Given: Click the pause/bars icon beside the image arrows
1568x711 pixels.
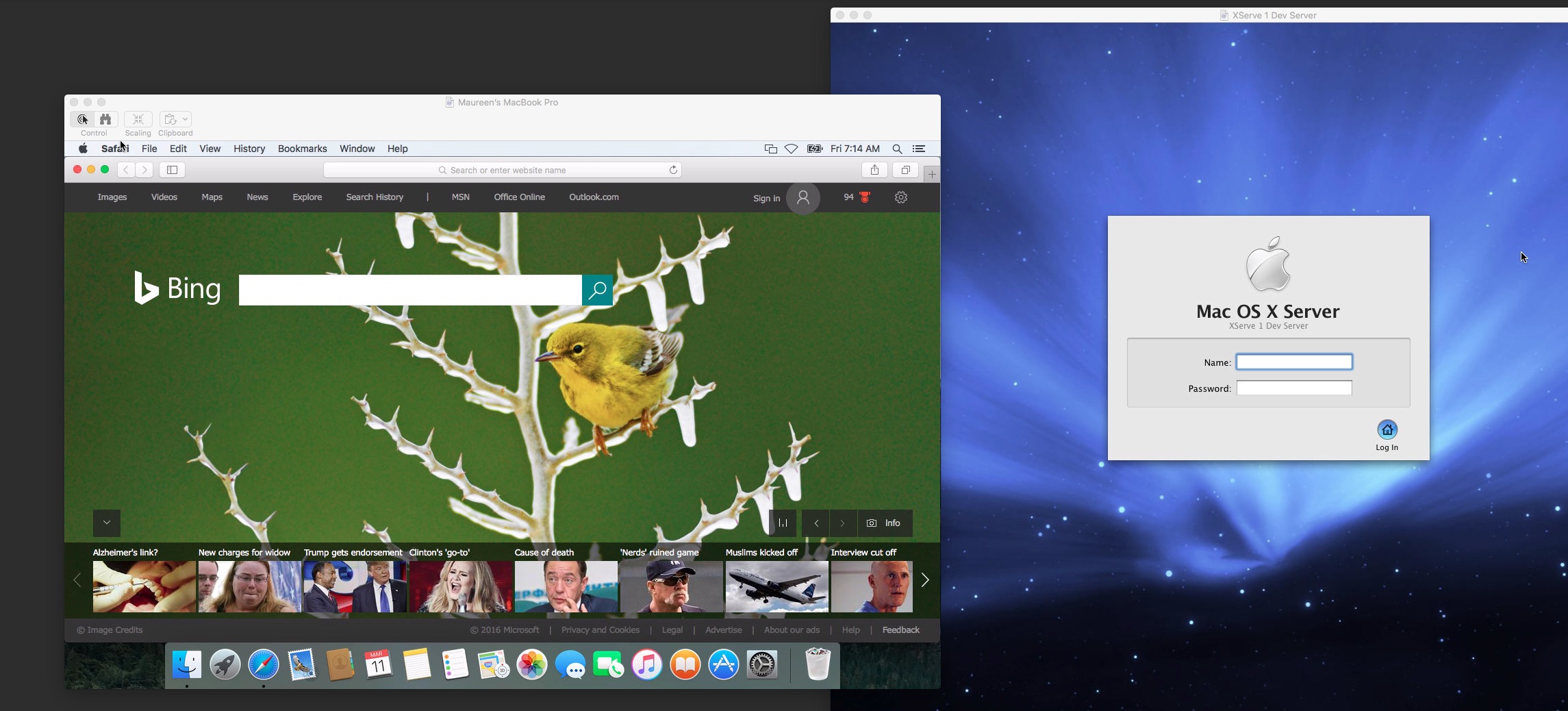Looking at the screenshot, I should click(x=783, y=523).
